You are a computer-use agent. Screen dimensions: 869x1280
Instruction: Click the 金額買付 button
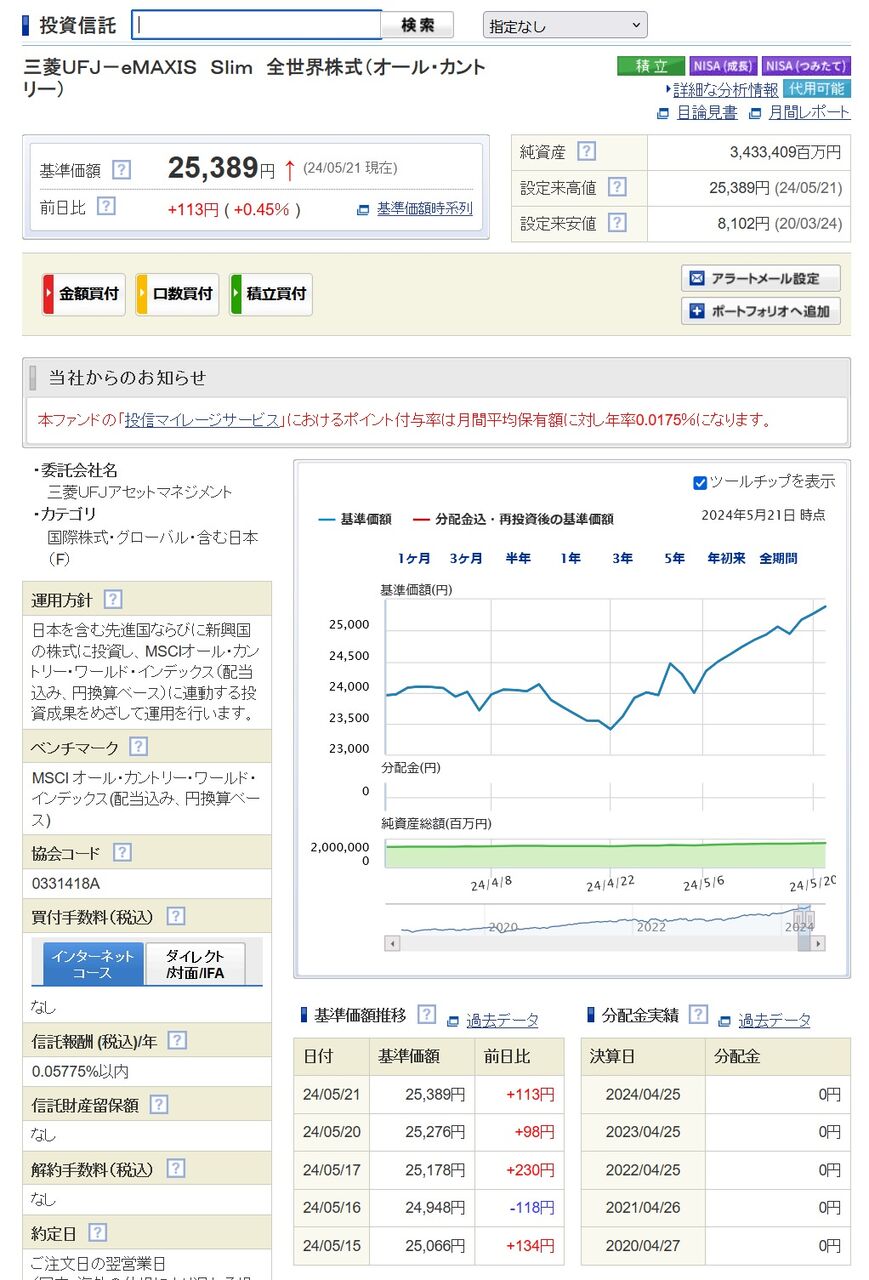(x=83, y=294)
